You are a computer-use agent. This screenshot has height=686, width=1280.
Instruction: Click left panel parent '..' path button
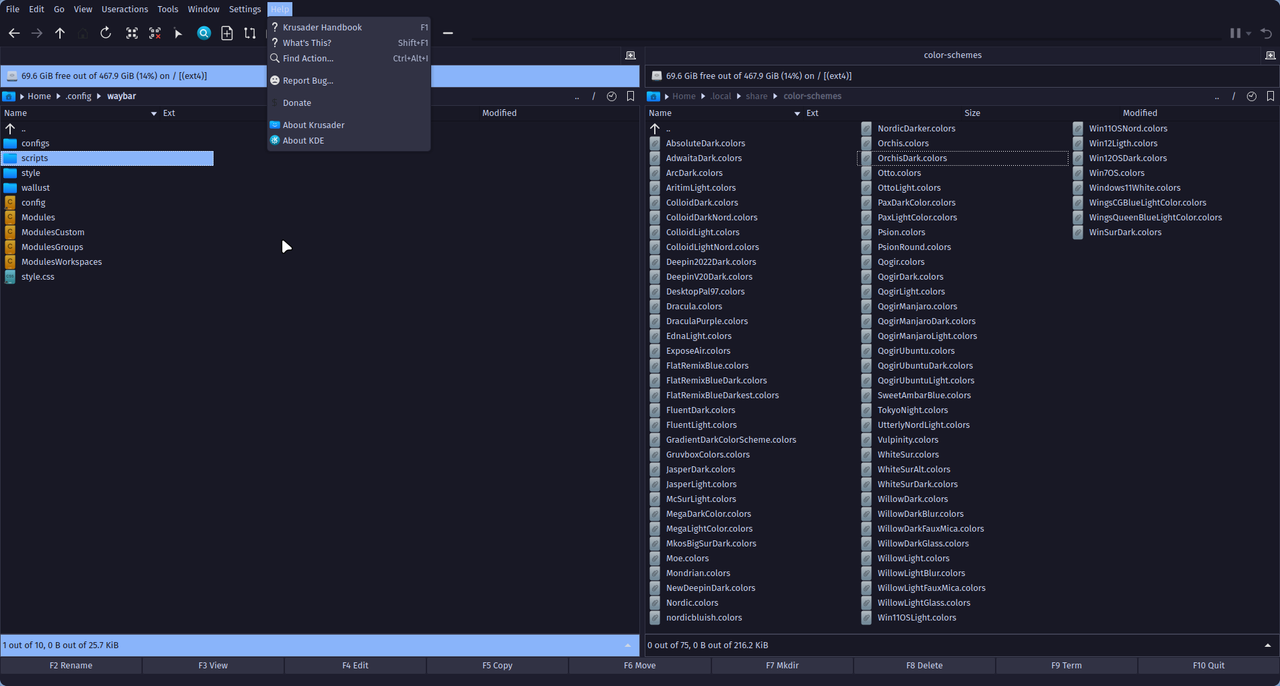576,96
